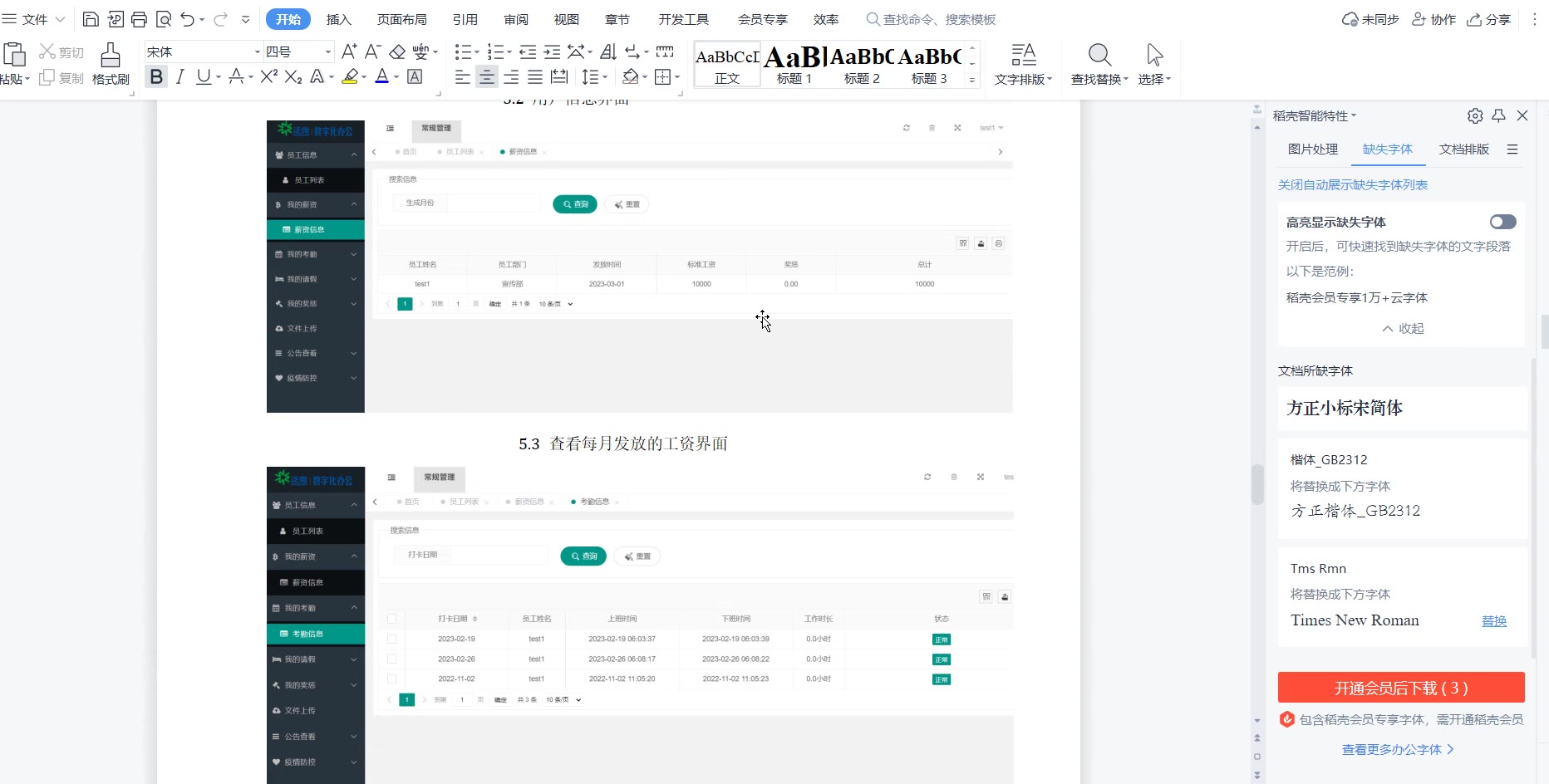Click the Save icon in the quick toolbar
Image resolution: width=1549 pixels, height=784 pixels.
click(91, 19)
